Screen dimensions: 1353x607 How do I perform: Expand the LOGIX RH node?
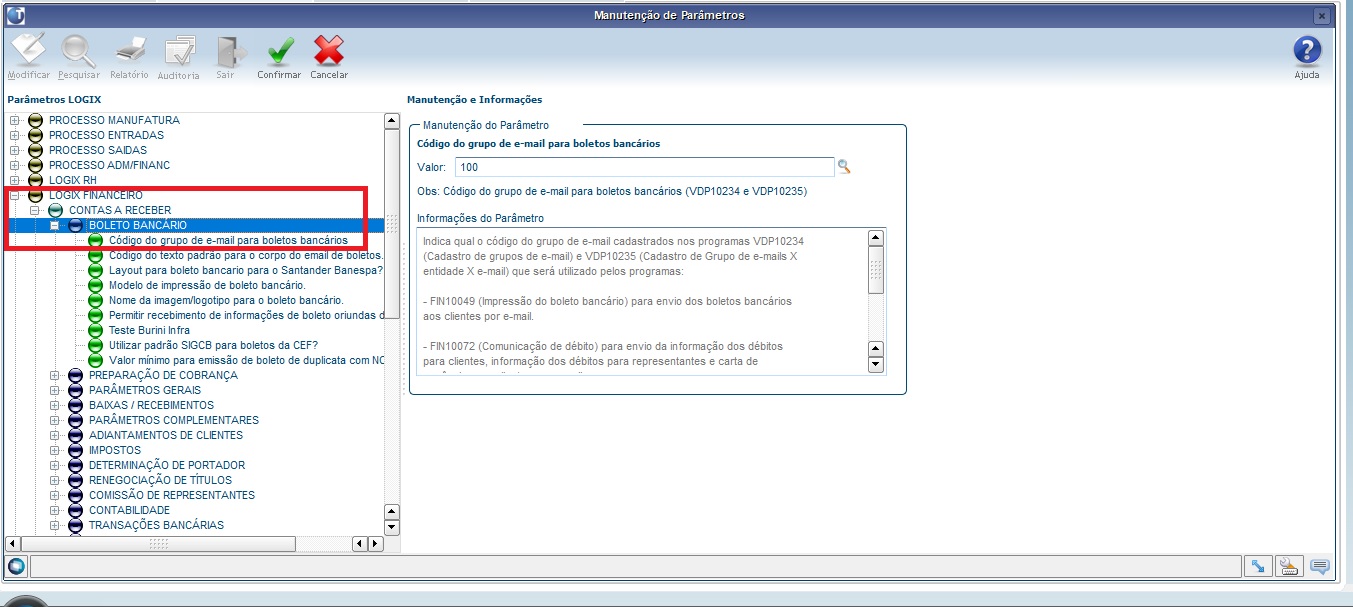(x=15, y=181)
